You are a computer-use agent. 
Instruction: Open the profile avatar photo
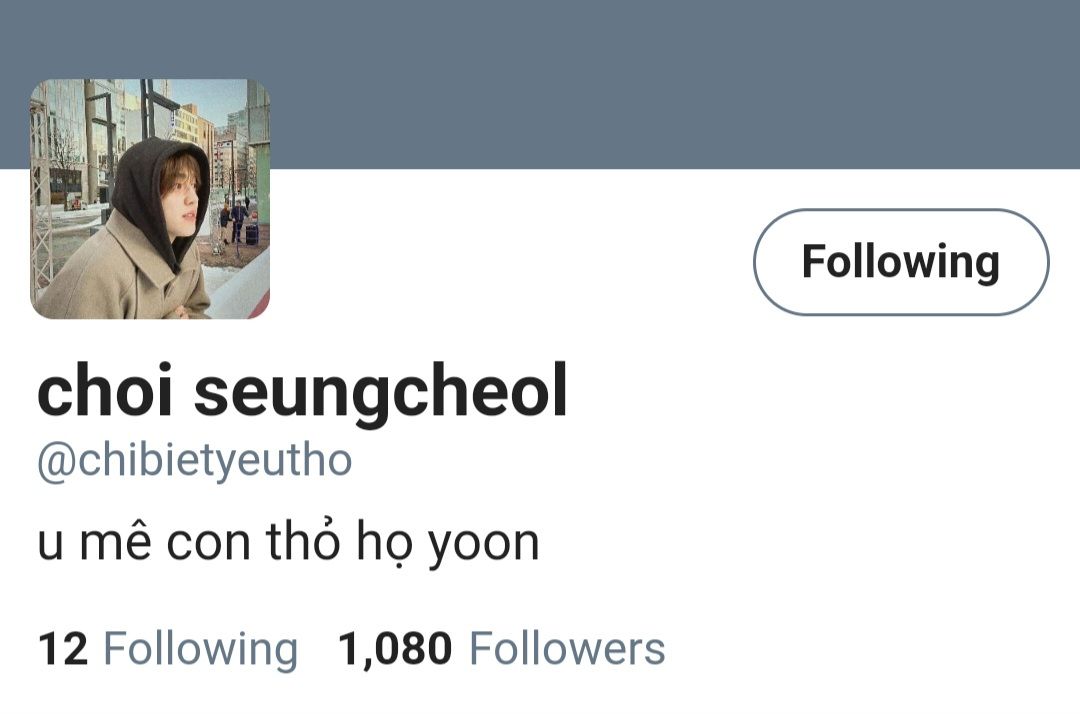click(150, 199)
